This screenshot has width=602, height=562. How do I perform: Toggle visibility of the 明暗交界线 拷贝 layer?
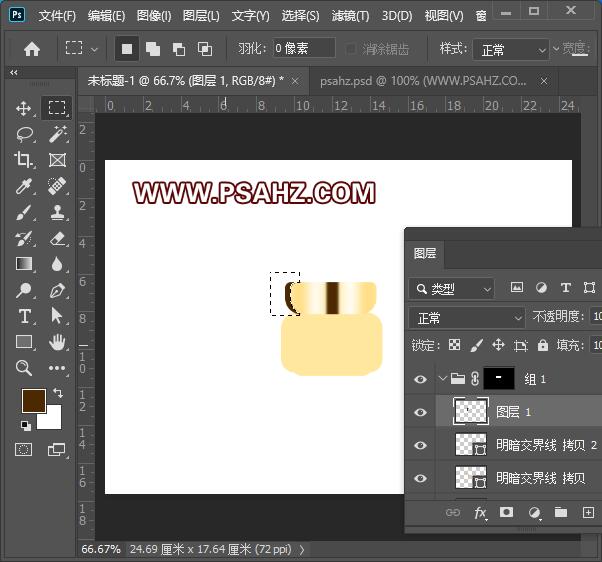click(421, 478)
